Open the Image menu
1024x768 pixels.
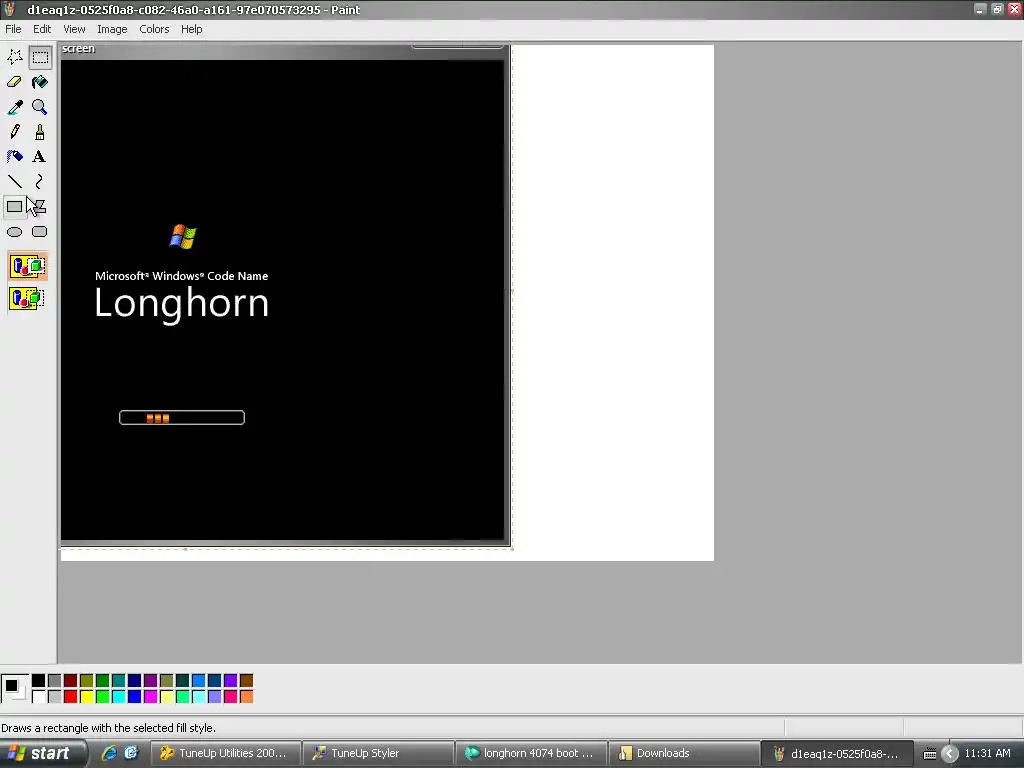tap(112, 29)
